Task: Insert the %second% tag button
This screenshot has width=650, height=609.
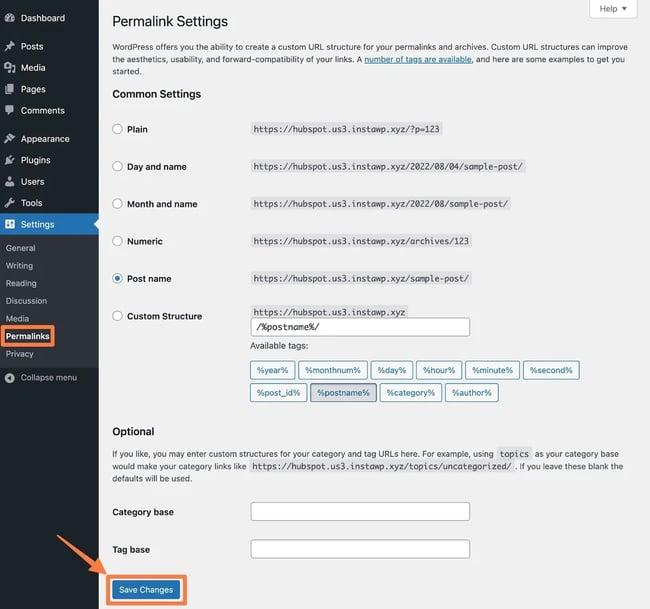Action: pos(551,370)
